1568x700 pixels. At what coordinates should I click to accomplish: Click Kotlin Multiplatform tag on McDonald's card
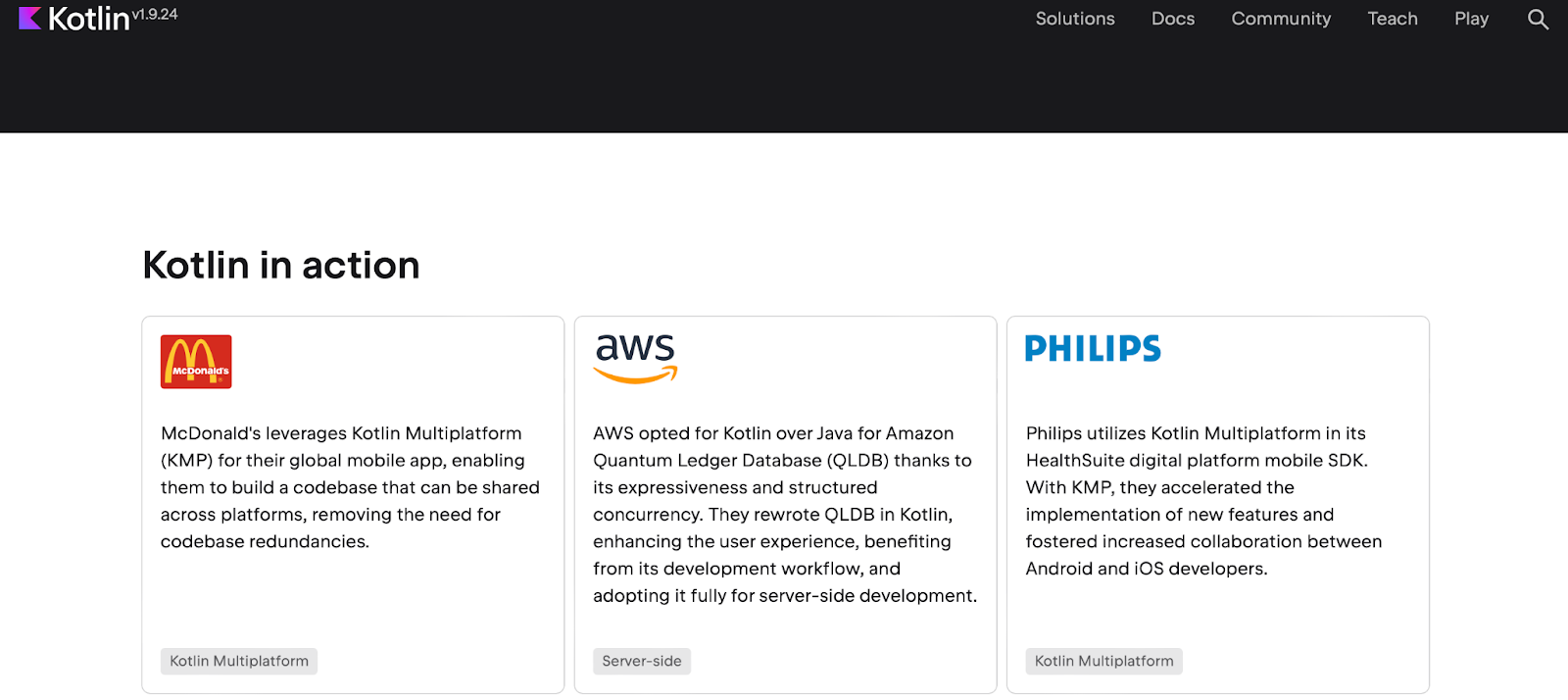(239, 661)
